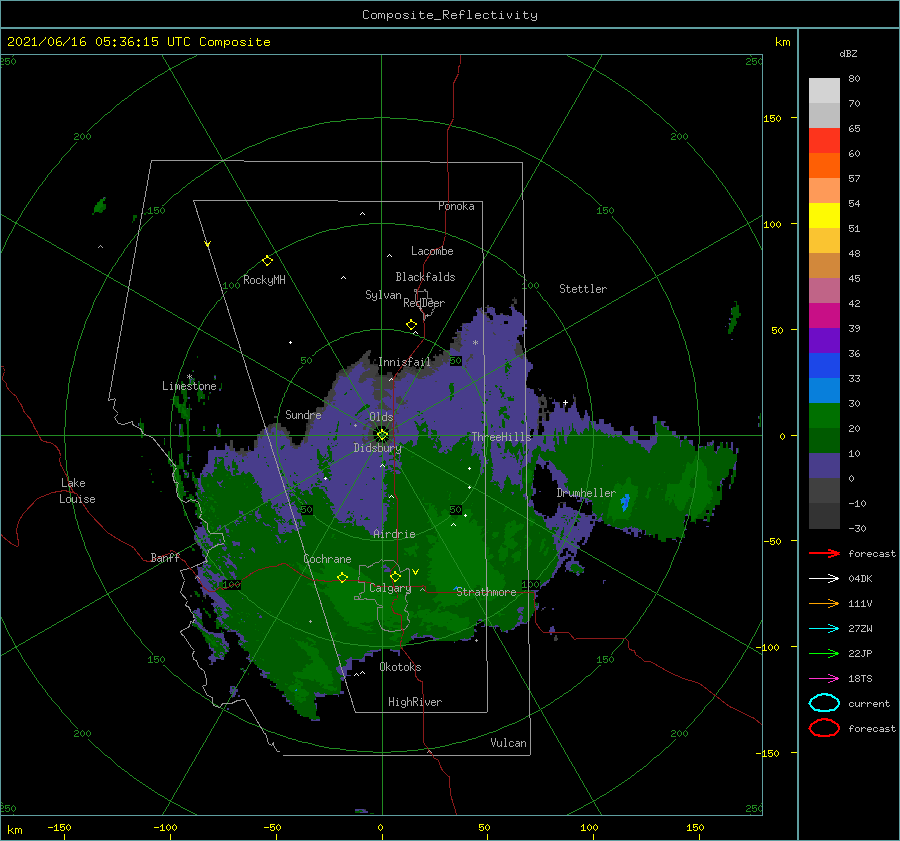900x841 pixels.
Task: Click the orange 111V arrow legend icon
Action: pyautogui.click(x=824, y=603)
